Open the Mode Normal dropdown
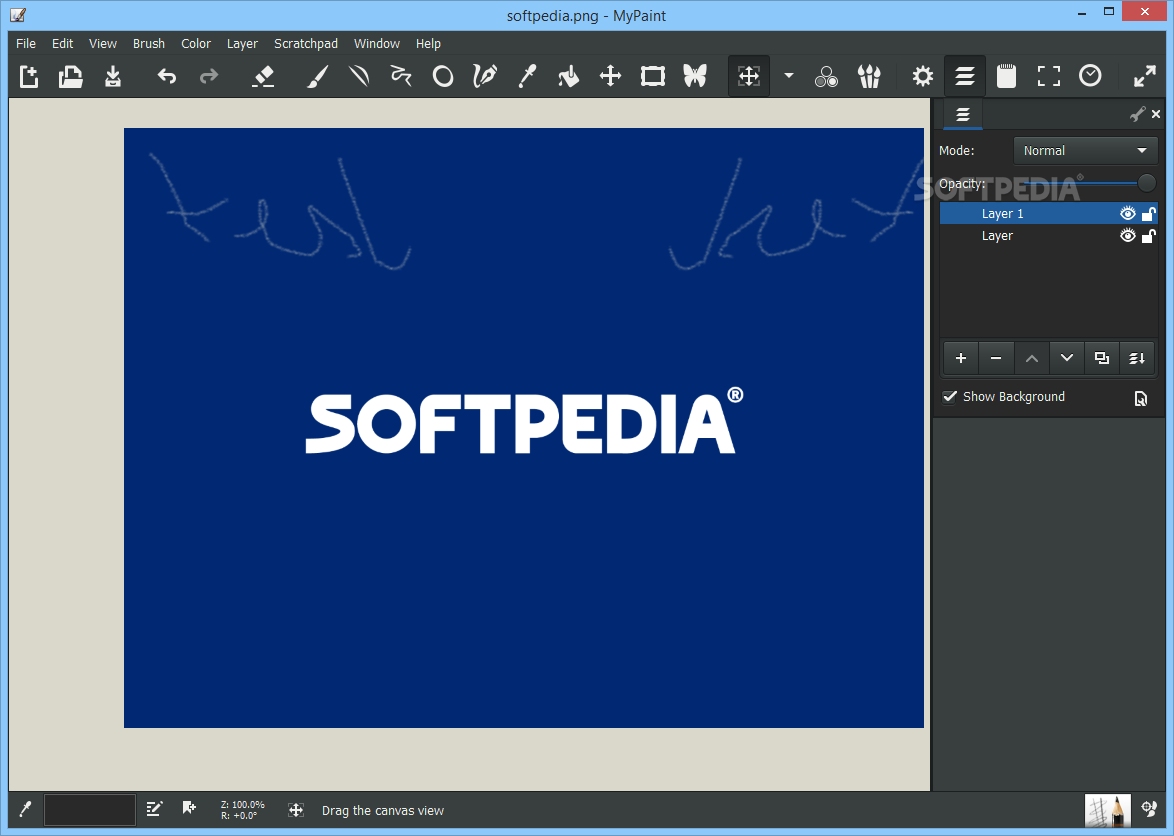 coord(1085,150)
